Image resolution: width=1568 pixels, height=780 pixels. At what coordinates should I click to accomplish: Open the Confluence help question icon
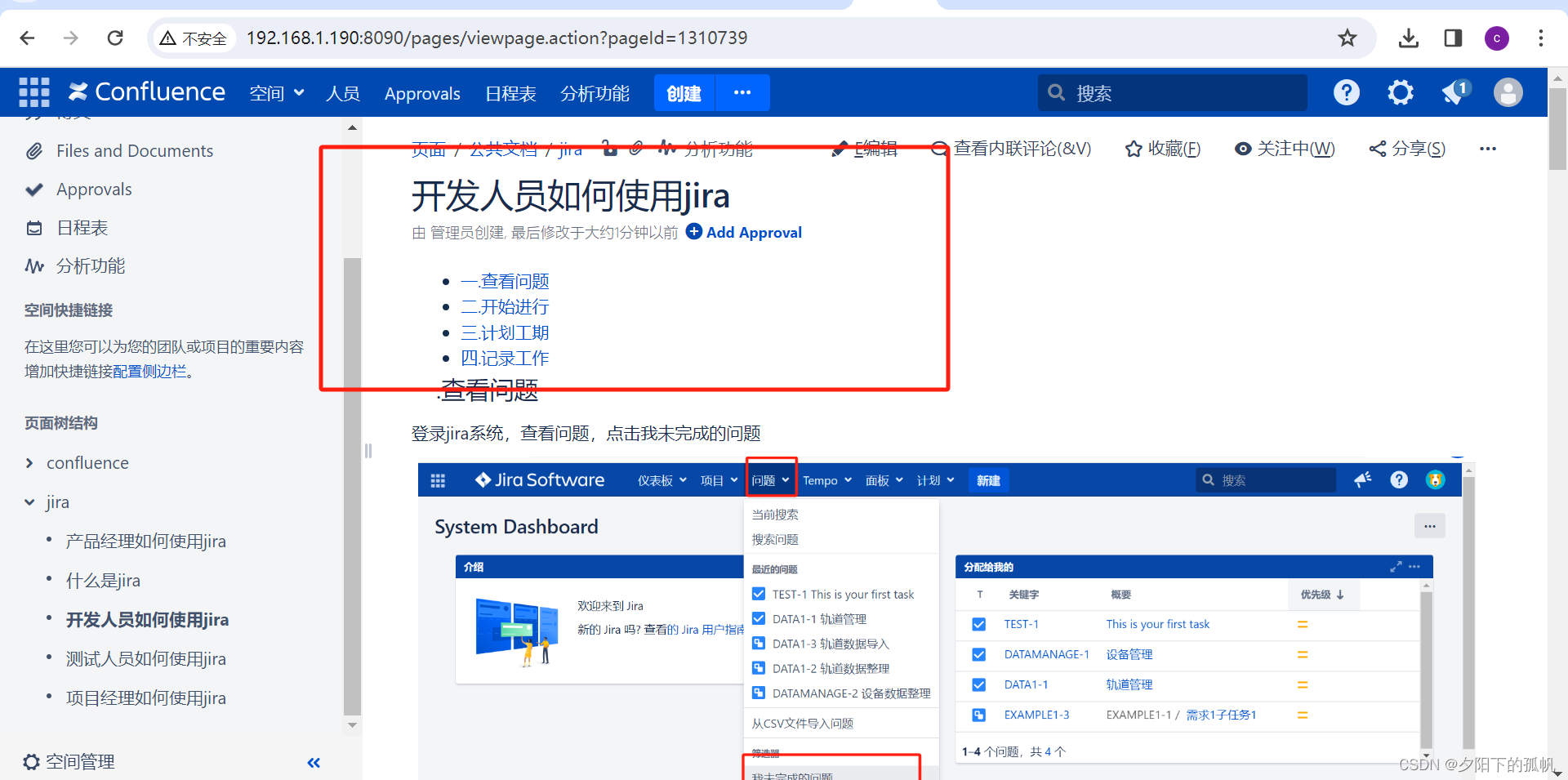1347,92
